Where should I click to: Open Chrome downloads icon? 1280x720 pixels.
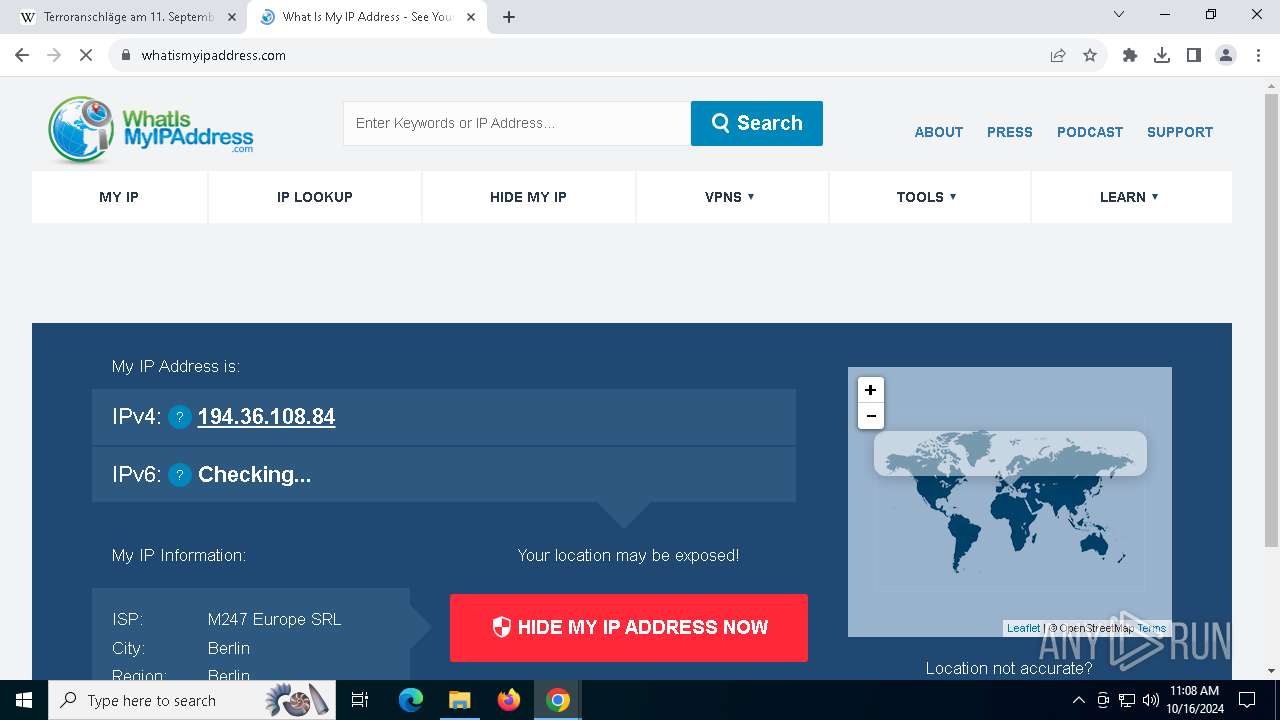click(1162, 55)
